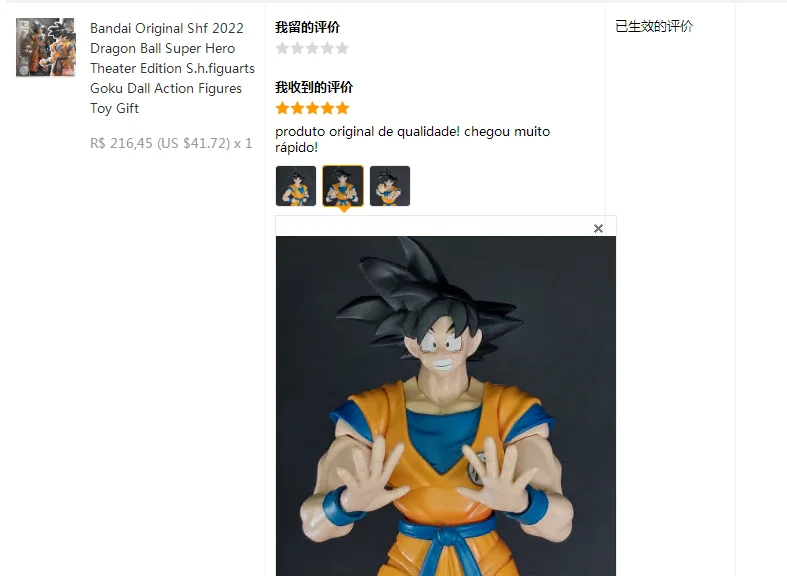Screen dimensions: 787x576
Task: Click the fifth orange received-rating star
Action: click(x=342, y=108)
